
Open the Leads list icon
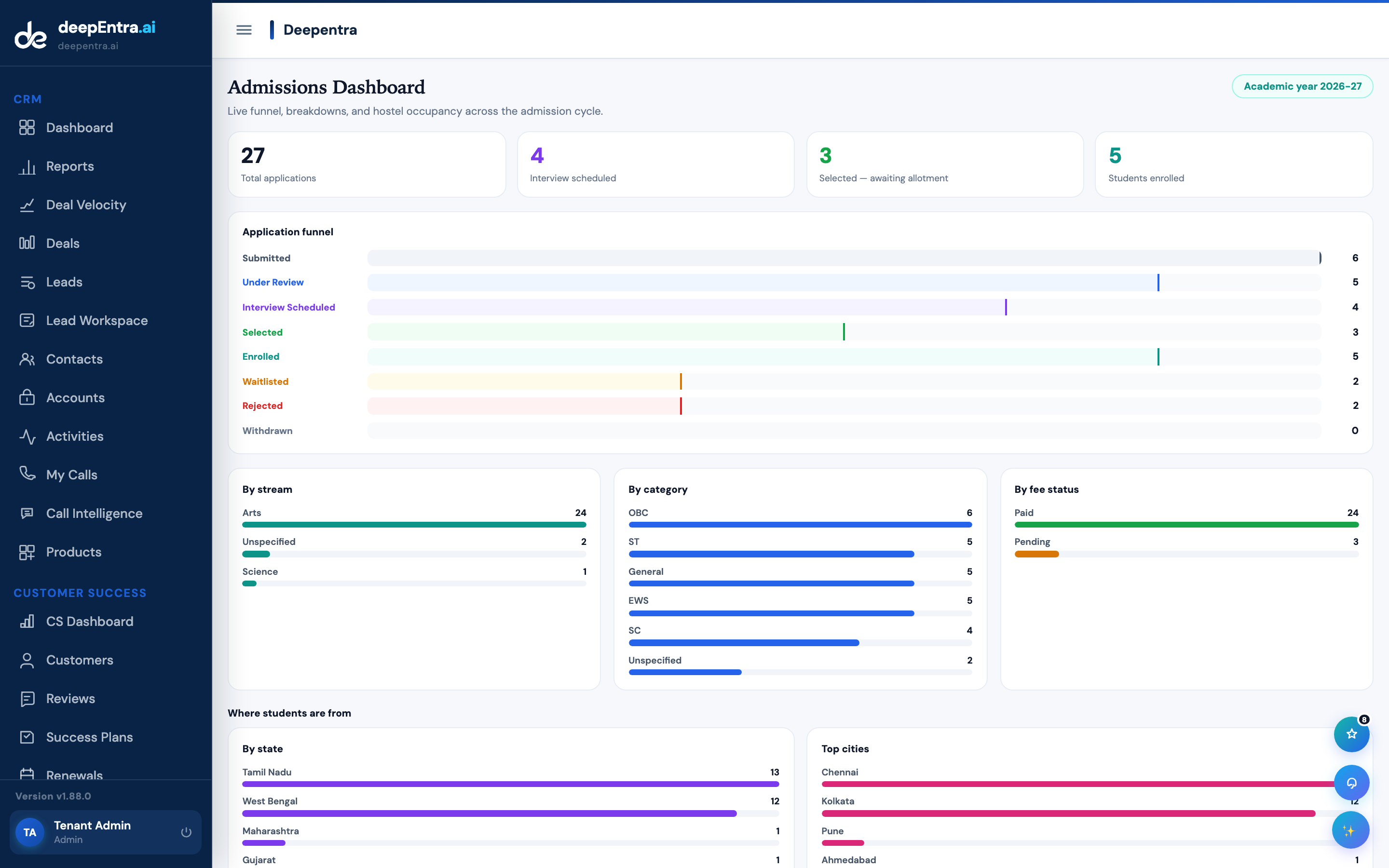pos(27,282)
